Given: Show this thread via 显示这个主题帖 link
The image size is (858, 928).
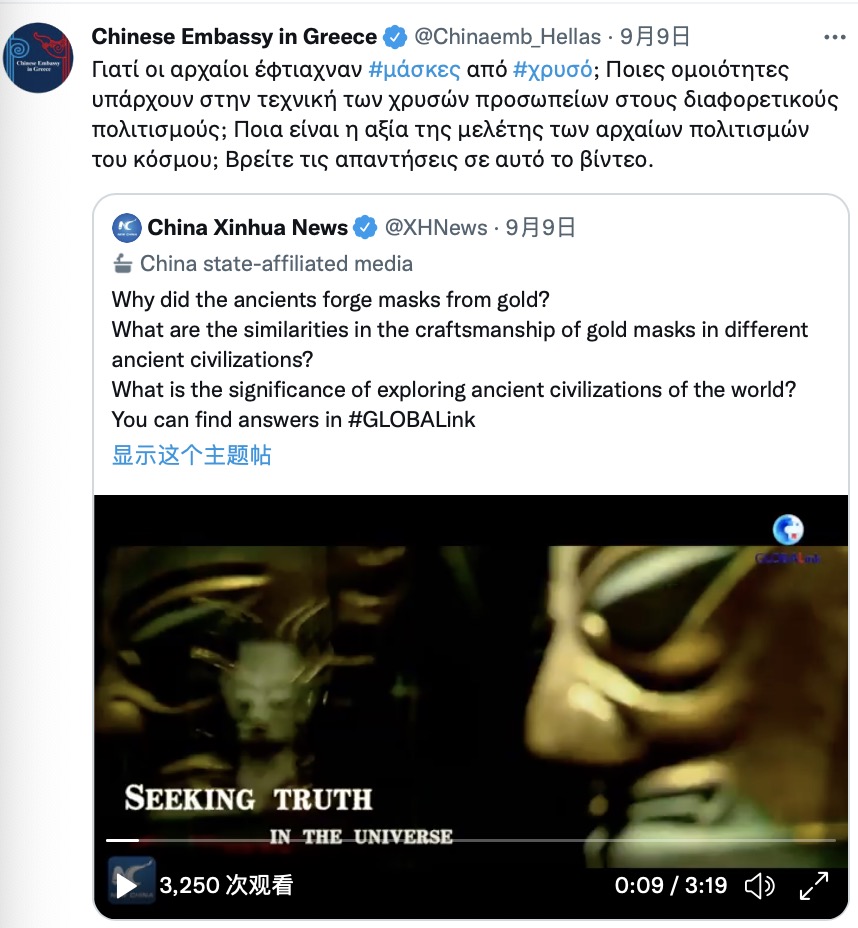Looking at the screenshot, I should [x=192, y=455].
